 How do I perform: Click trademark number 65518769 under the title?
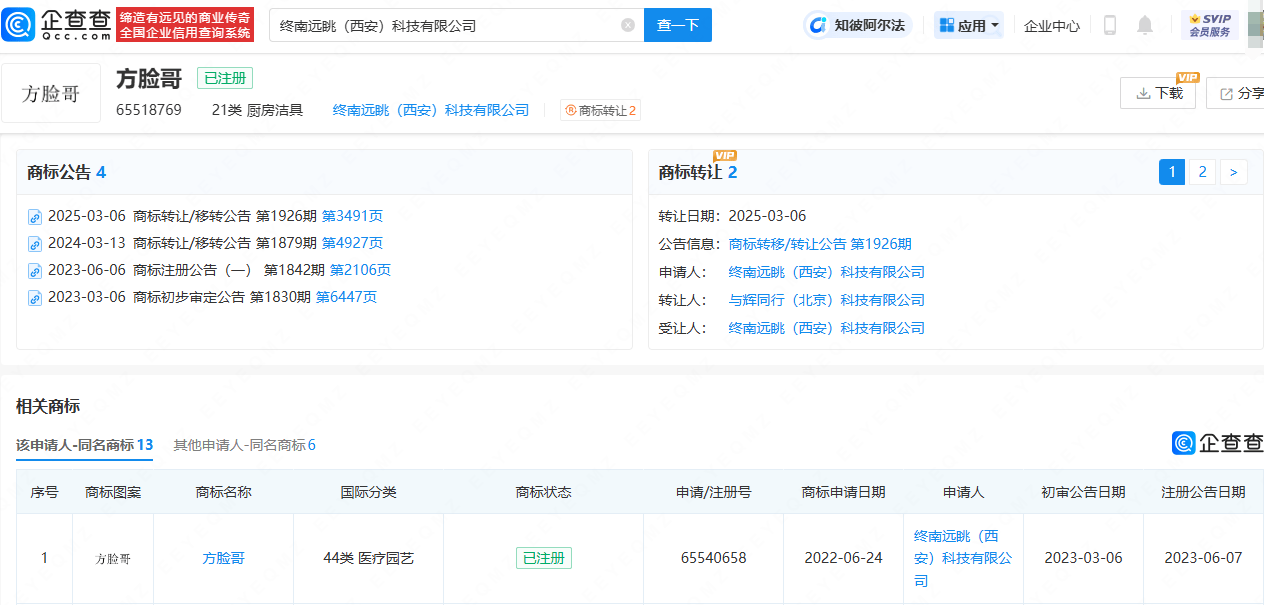point(149,110)
